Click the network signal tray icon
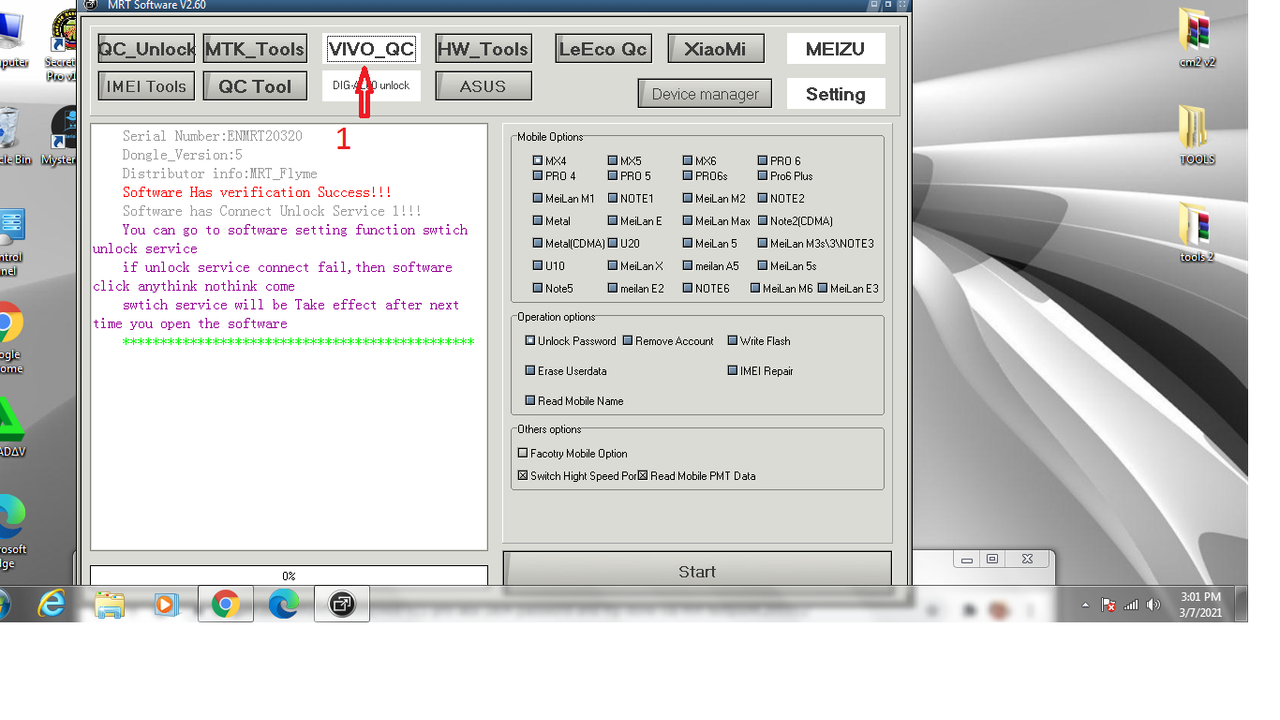 (x=1131, y=605)
